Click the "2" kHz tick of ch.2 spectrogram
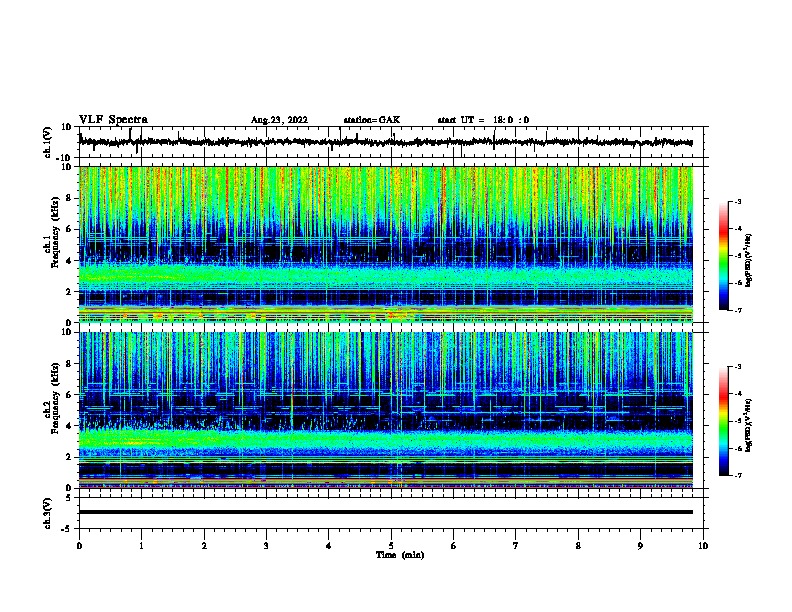 click(x=69, y=457)
